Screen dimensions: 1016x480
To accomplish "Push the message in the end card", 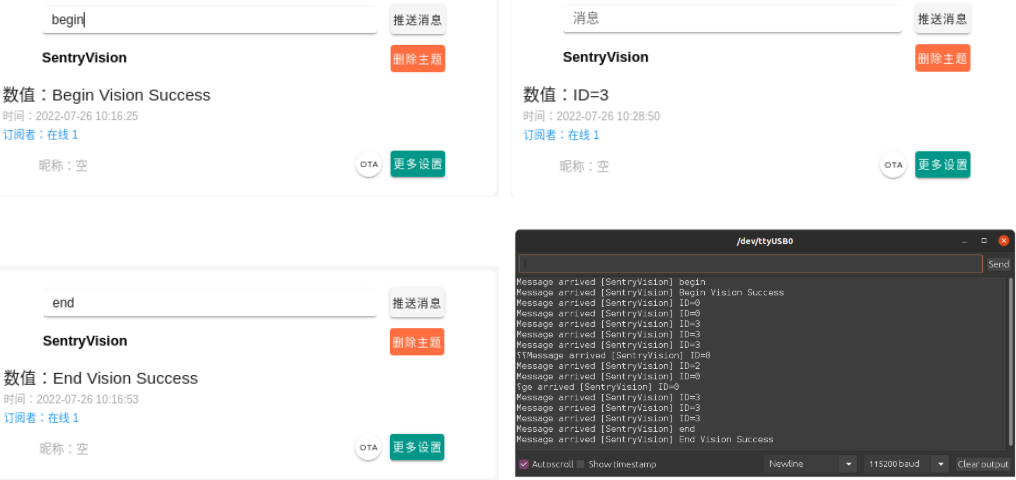I will pos(417,303).
